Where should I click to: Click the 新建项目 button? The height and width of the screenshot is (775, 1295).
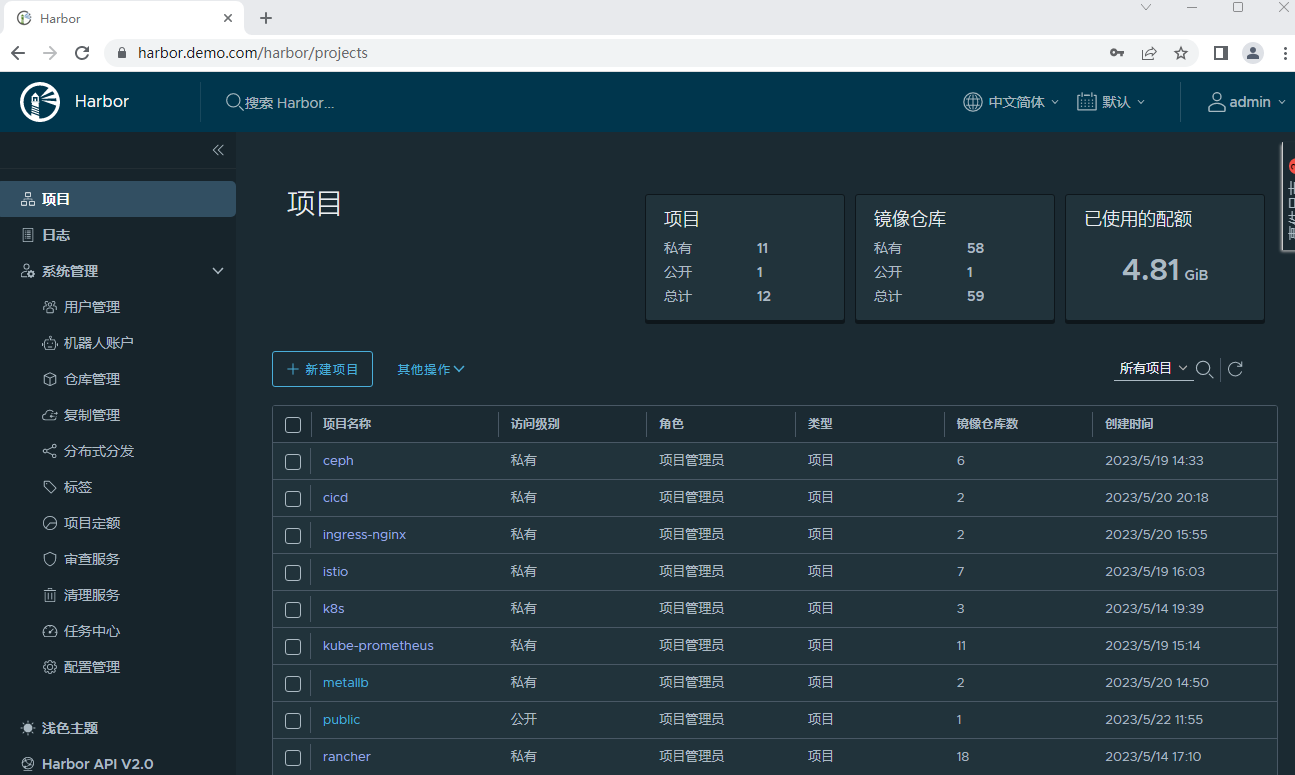point(322,369)
